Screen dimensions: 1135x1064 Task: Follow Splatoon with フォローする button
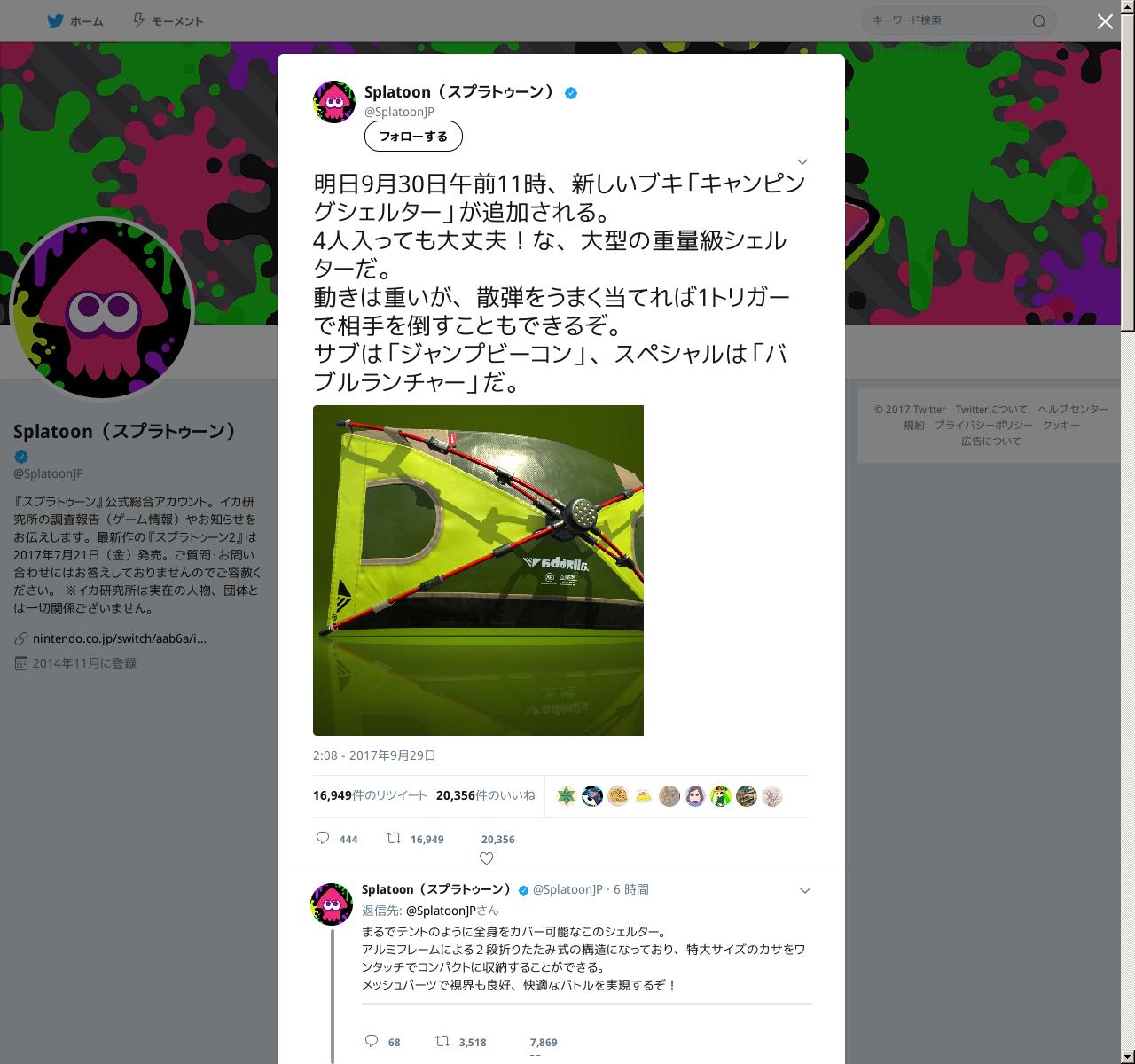coord(413,137)
